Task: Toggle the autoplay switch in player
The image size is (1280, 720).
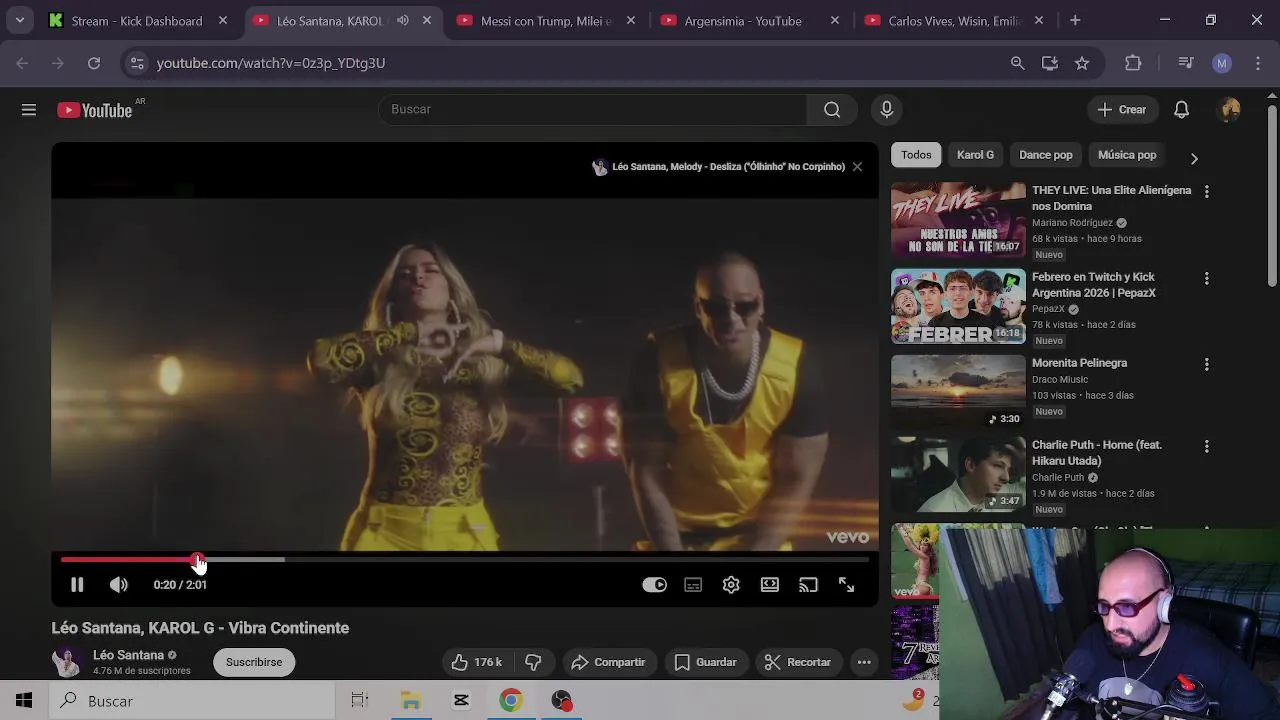Action: point(654,585)
